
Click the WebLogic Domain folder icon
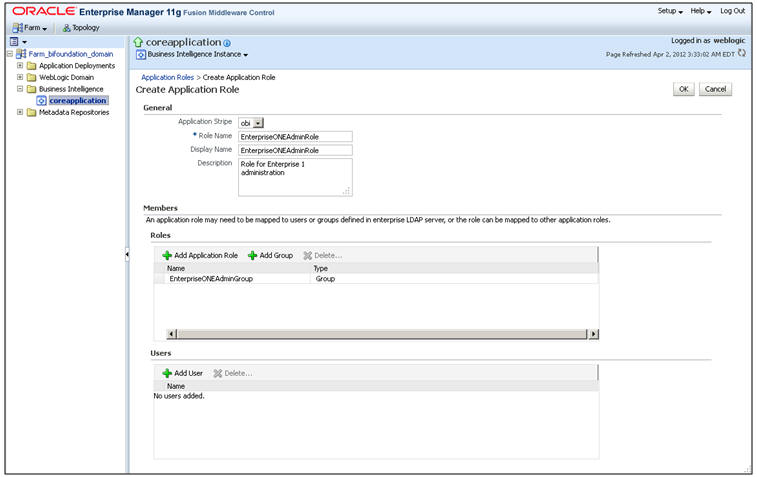click(31, 77)
